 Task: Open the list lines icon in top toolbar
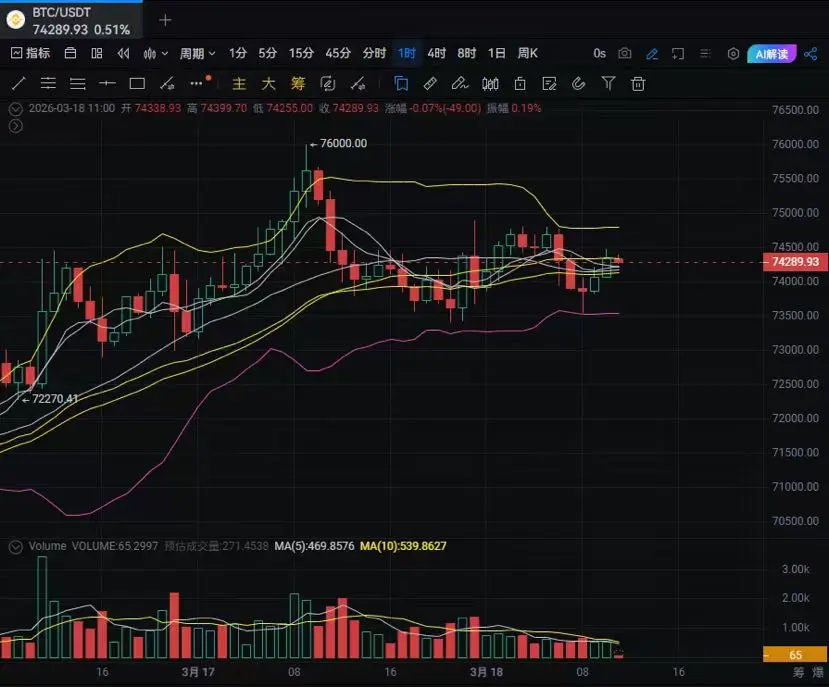(705, 53)
